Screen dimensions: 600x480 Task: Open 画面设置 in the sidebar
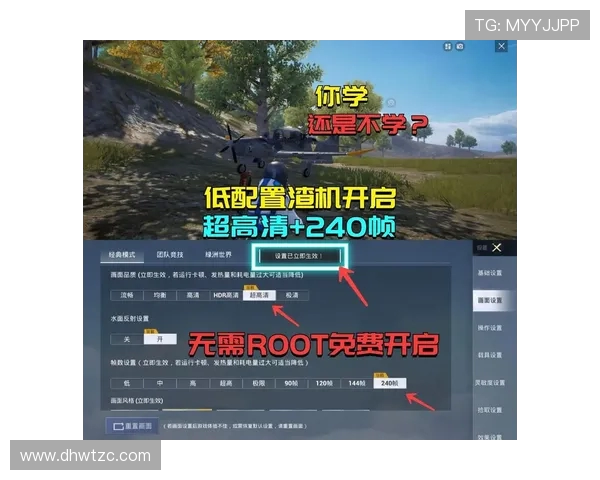[x=490, y=300]
